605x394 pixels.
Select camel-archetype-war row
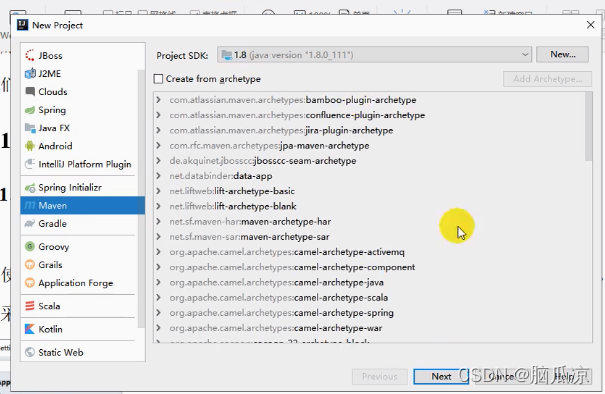(275, 328)
